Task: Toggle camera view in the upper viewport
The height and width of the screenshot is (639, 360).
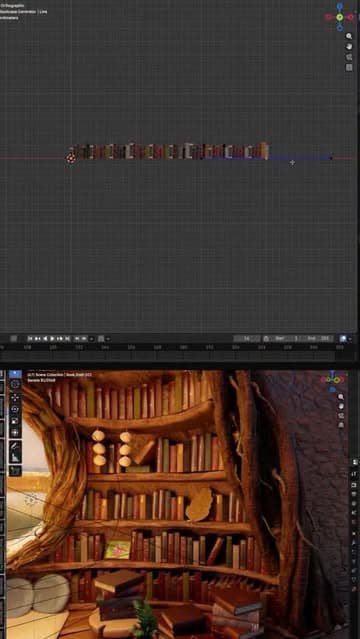Action: pyautogui.click(x=349, y=57)
